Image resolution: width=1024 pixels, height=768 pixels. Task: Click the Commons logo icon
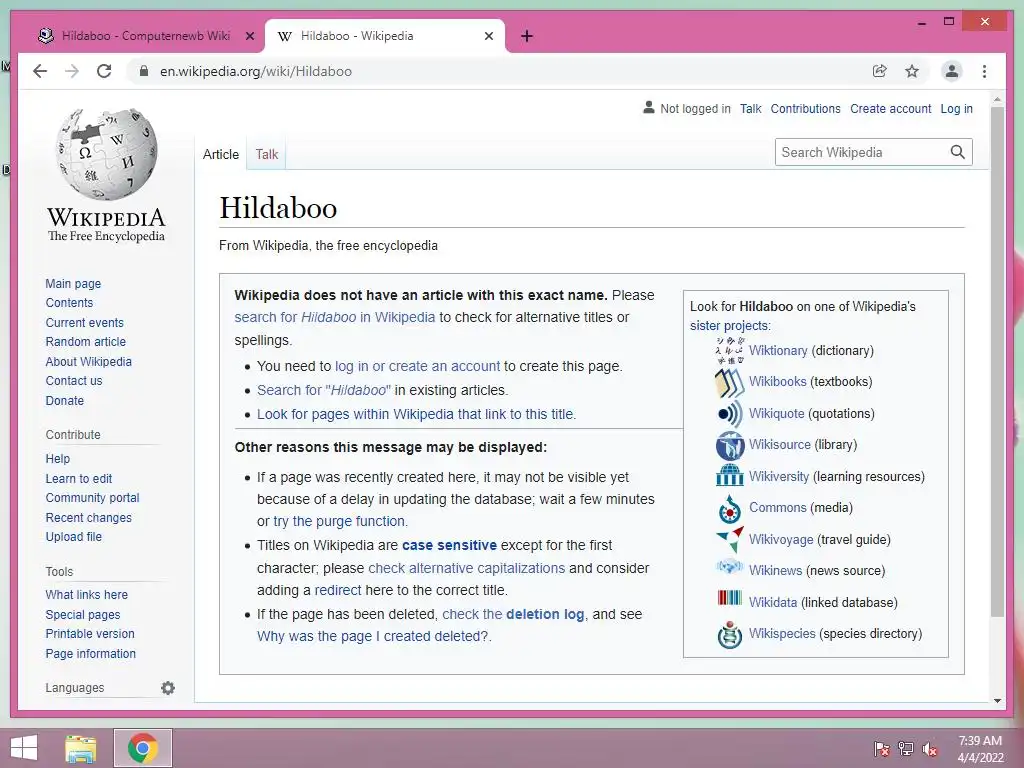tap(729, 509)
